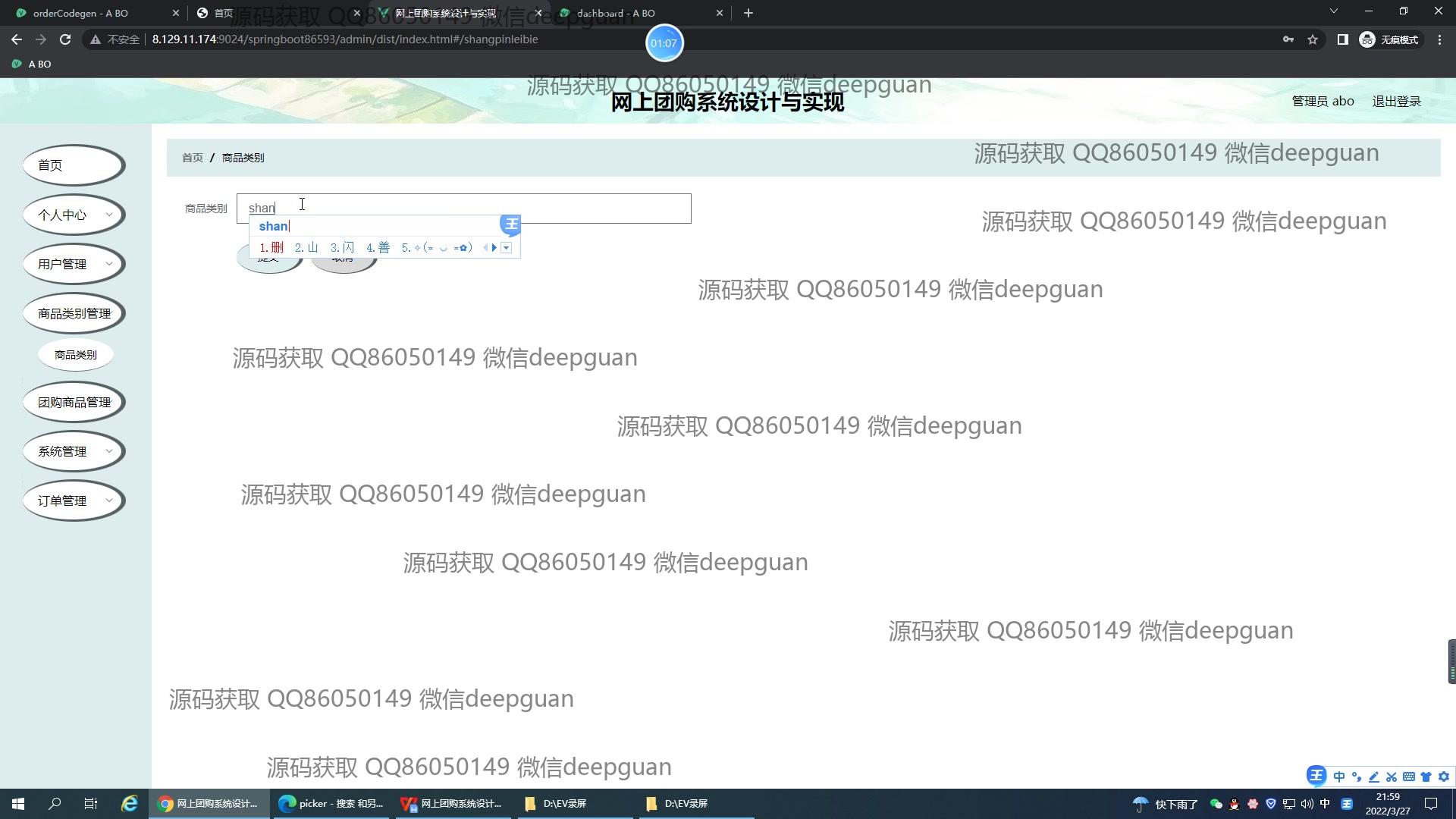Open WeChat from the system tray
This screenshot has height=819, width=1456.
pyautogui.click(x=1216, y=804)
